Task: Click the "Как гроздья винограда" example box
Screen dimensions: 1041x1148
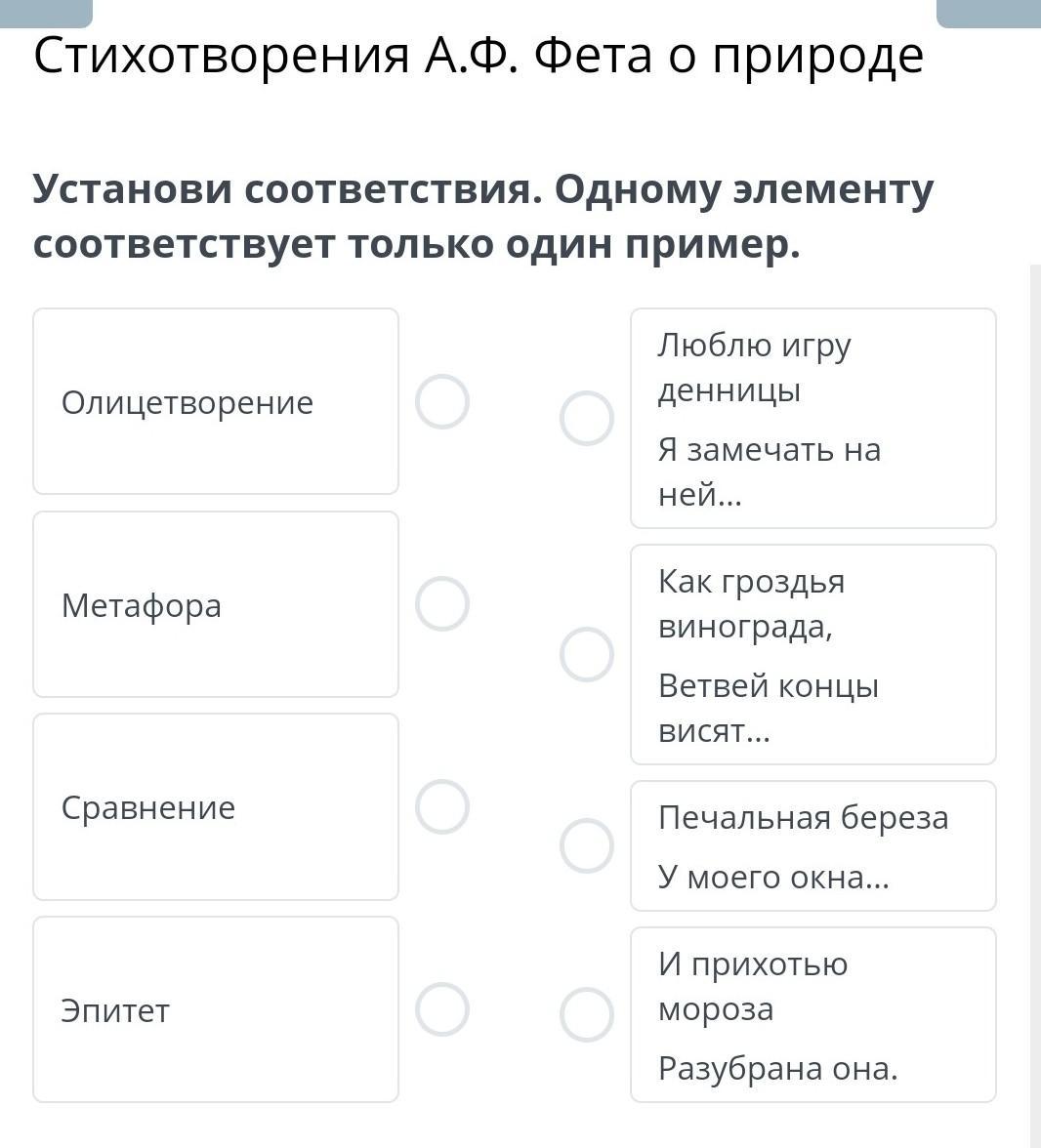Action: [812, 654]
